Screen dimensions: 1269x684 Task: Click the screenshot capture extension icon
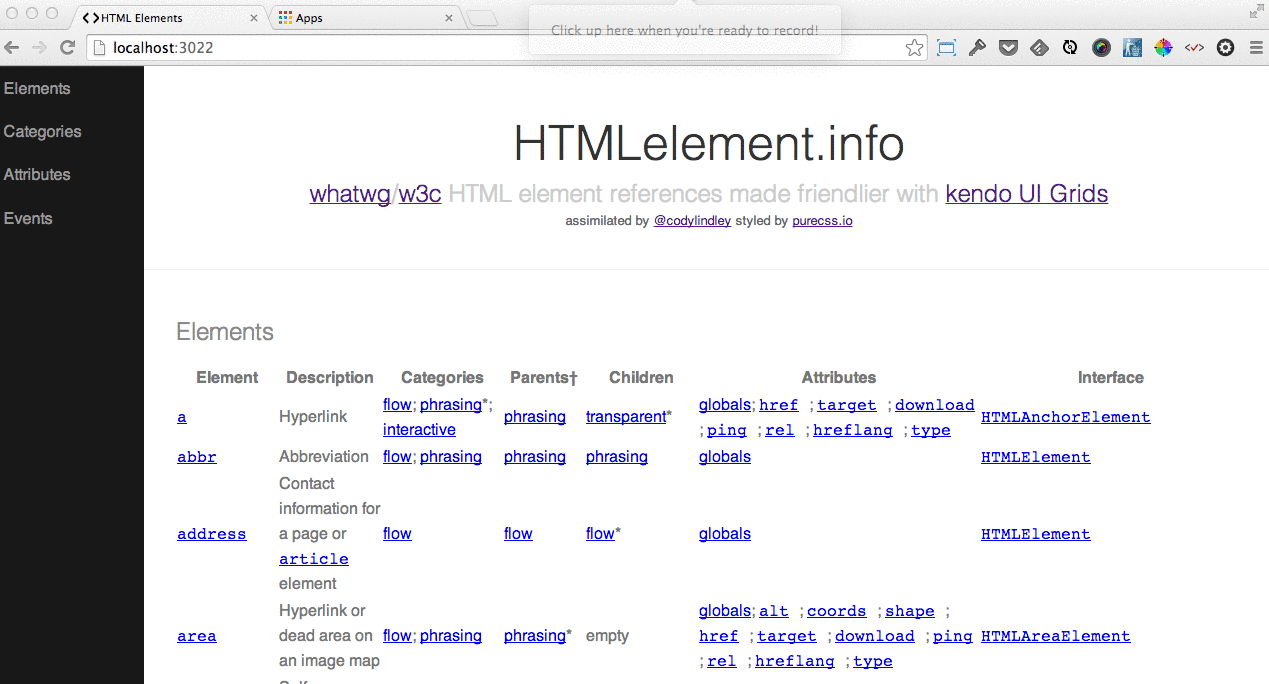point(946,47)
